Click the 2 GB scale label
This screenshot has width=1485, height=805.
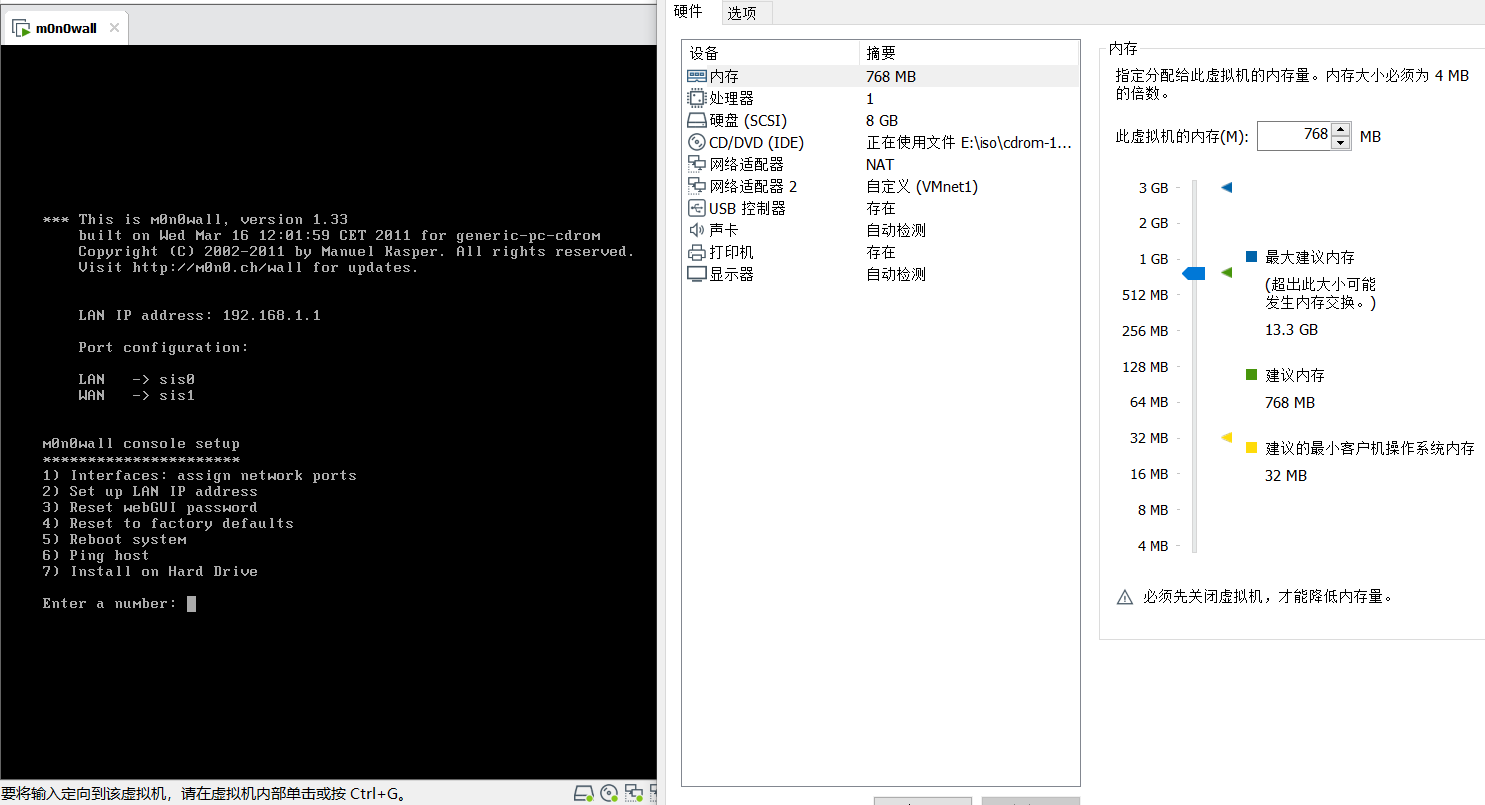[1153, 223]
